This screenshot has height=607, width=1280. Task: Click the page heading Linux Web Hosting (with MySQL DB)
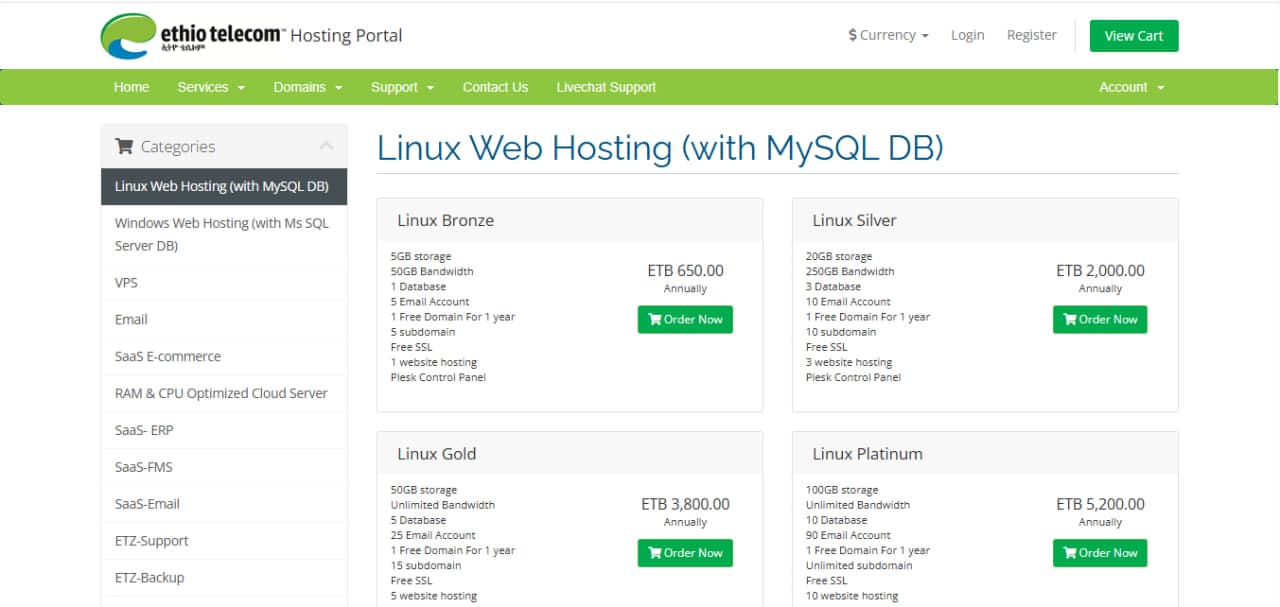coord(660,148)
